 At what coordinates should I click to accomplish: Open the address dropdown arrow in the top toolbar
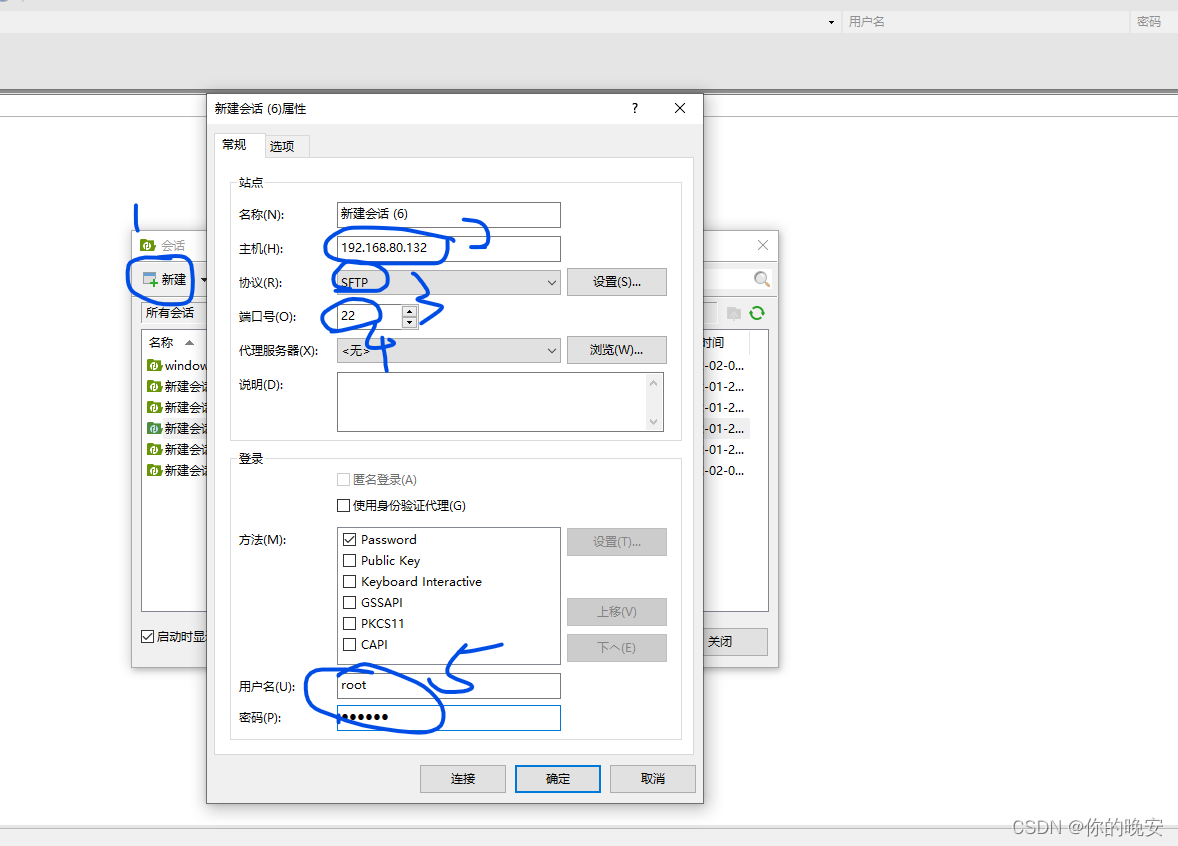click(831, 22)
